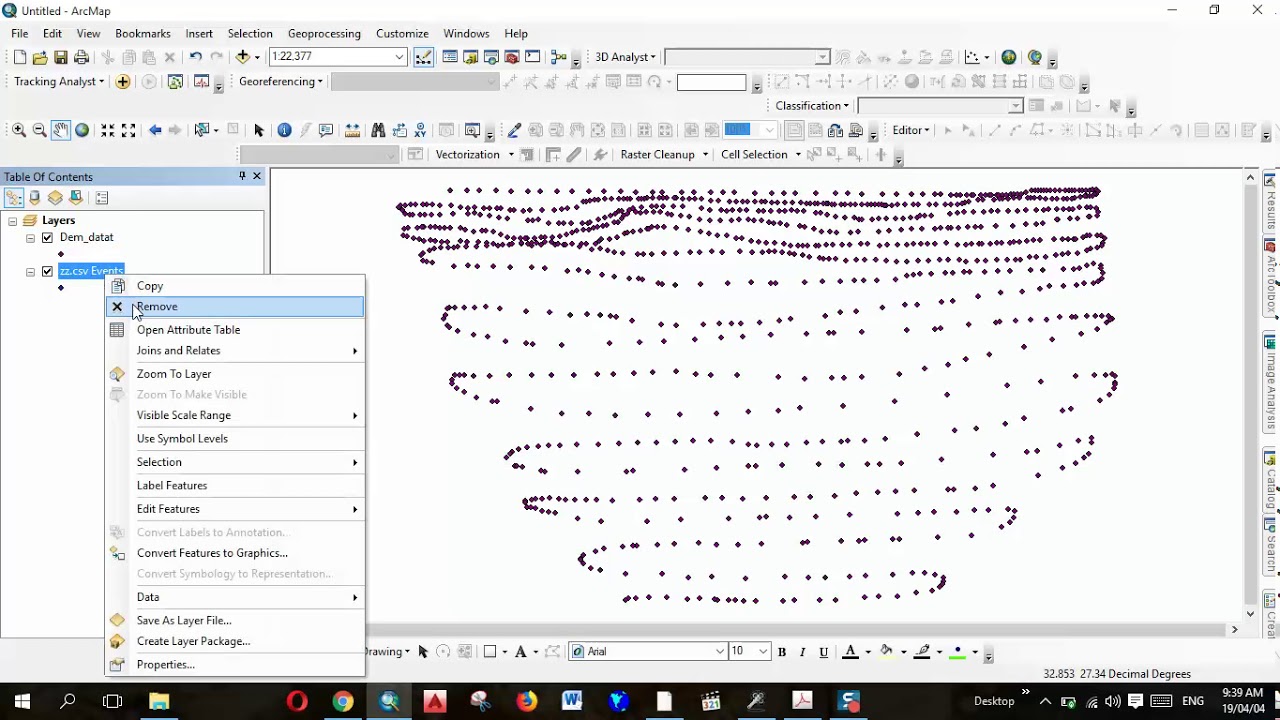Choose Properties... in the context menu
The height and width of the screenshot is (720, 1280).
[x=235, y=665]
